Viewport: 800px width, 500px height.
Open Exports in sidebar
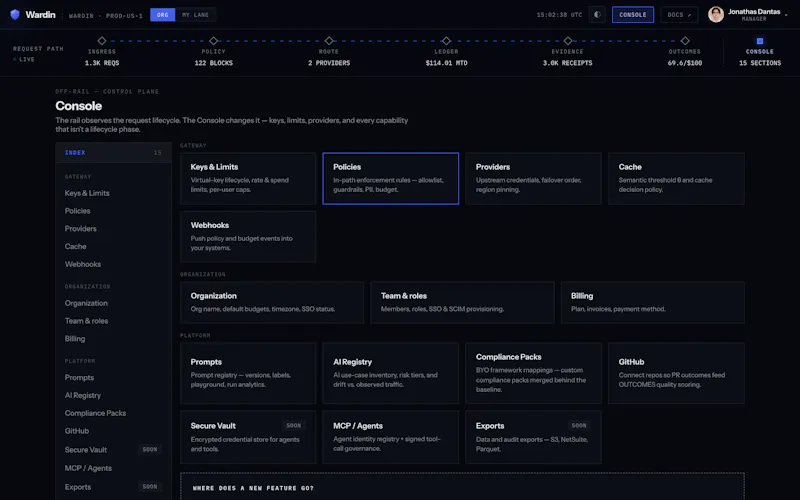(x=78, y=487)
